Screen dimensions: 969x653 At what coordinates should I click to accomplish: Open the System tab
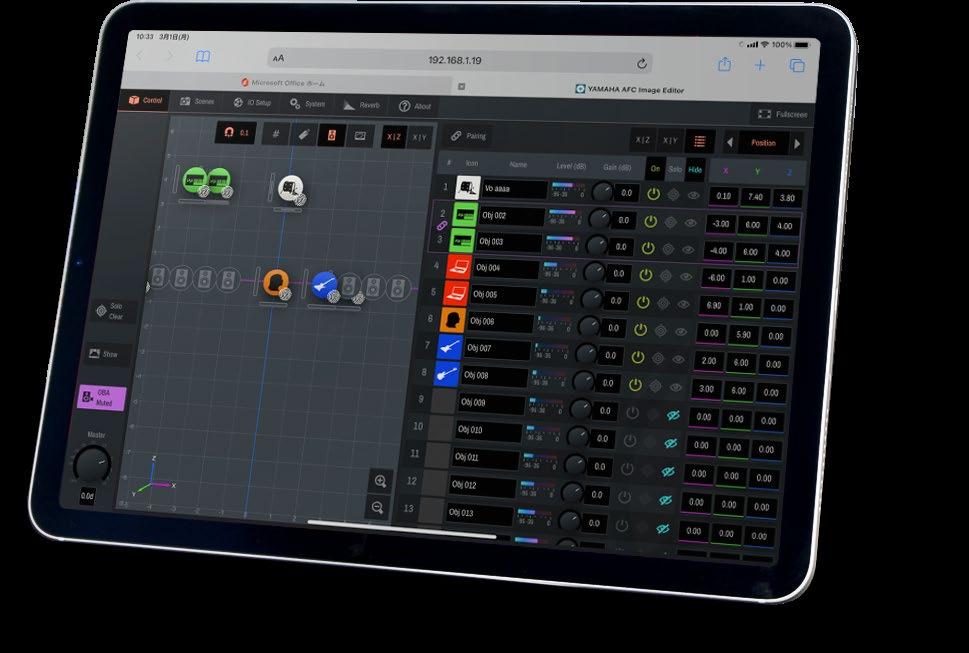[x=307, y=104]
